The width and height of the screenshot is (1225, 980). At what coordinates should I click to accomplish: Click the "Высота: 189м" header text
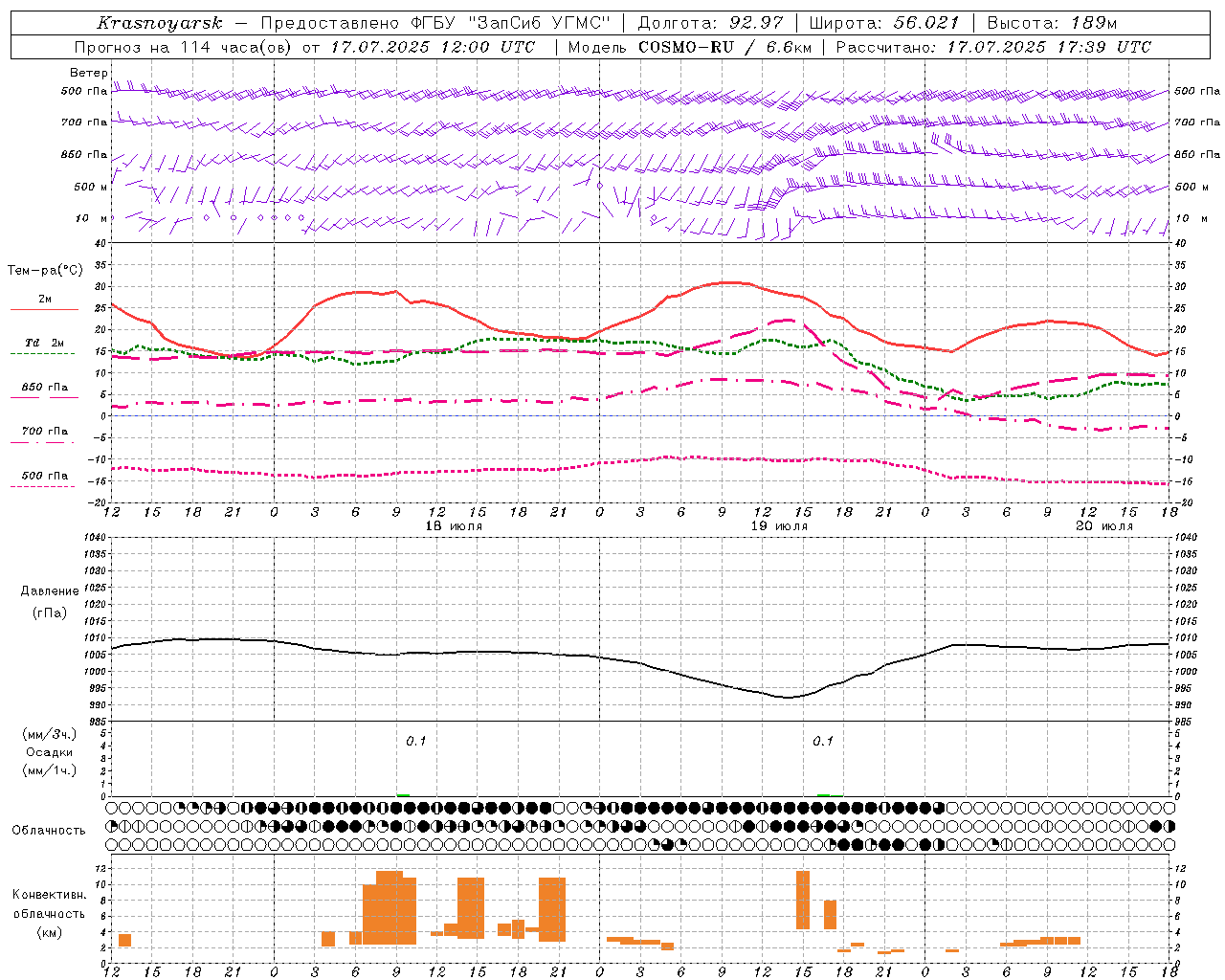1052,23
